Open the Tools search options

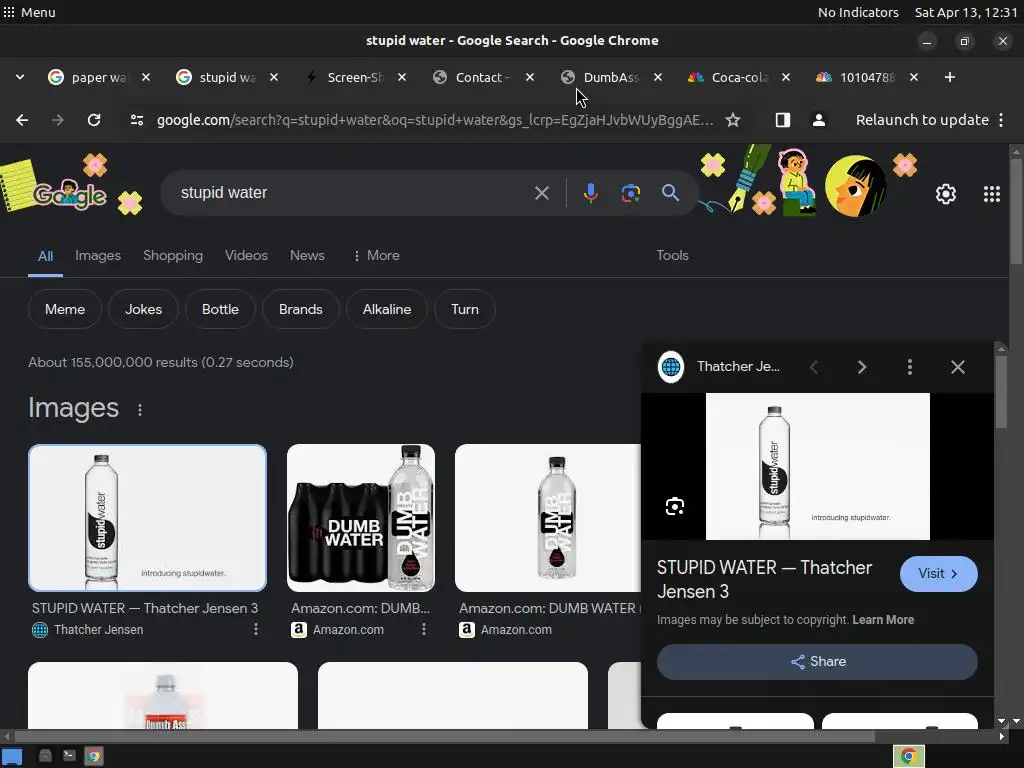(x=672, y=255)
